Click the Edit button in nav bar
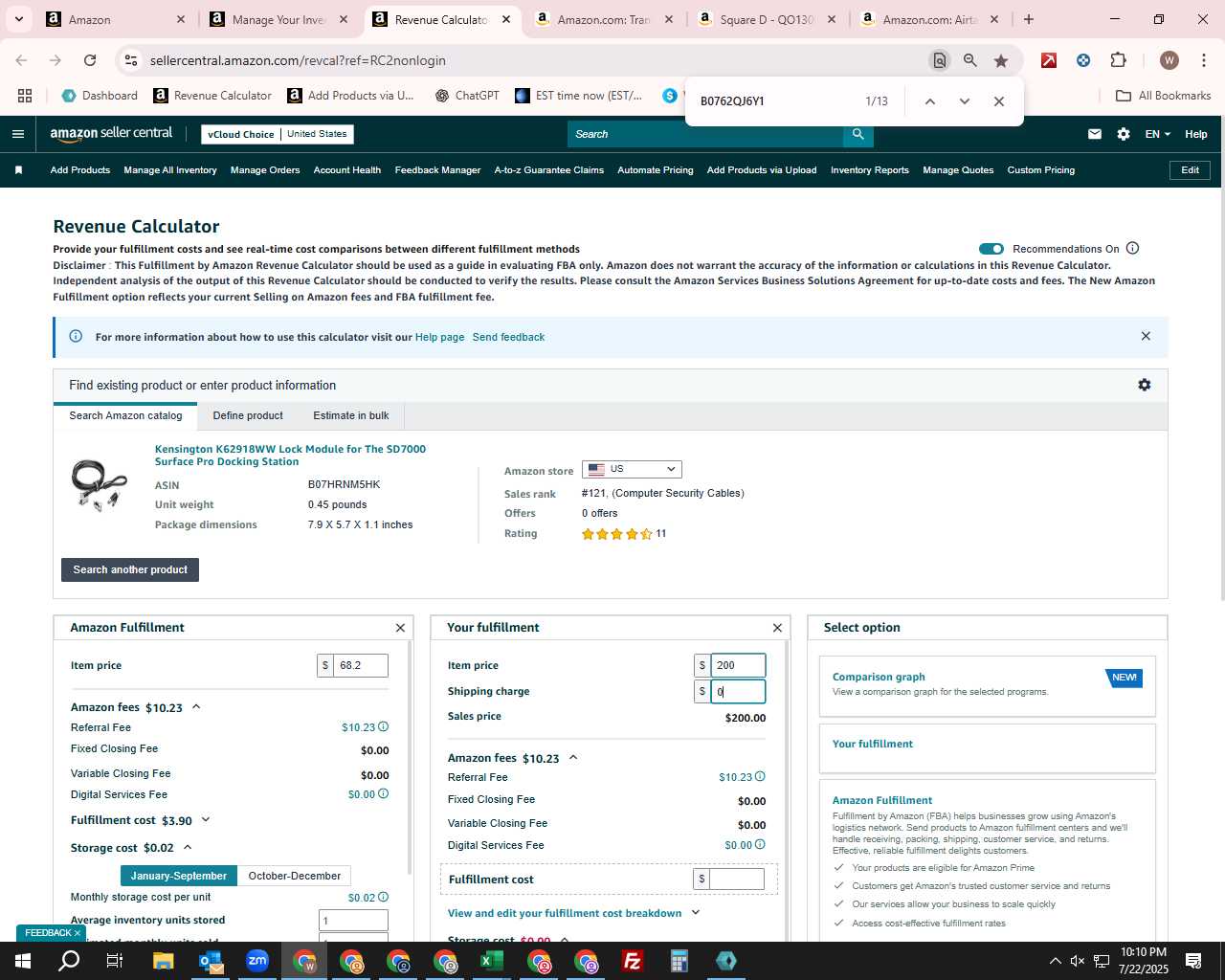The height and width of the screenshot is (980, 1225). [x=1190, y=170]
